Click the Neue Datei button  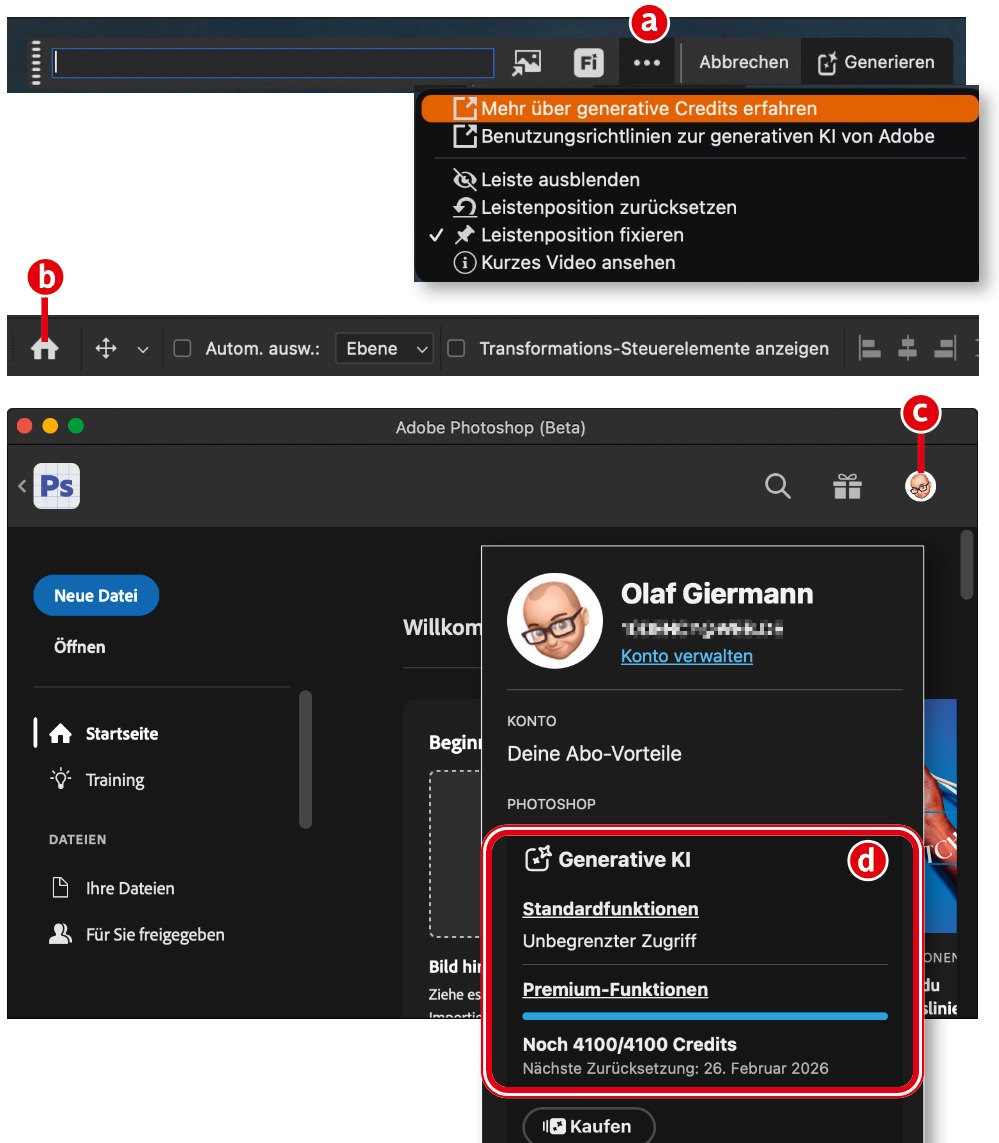[x=96, y=596]
